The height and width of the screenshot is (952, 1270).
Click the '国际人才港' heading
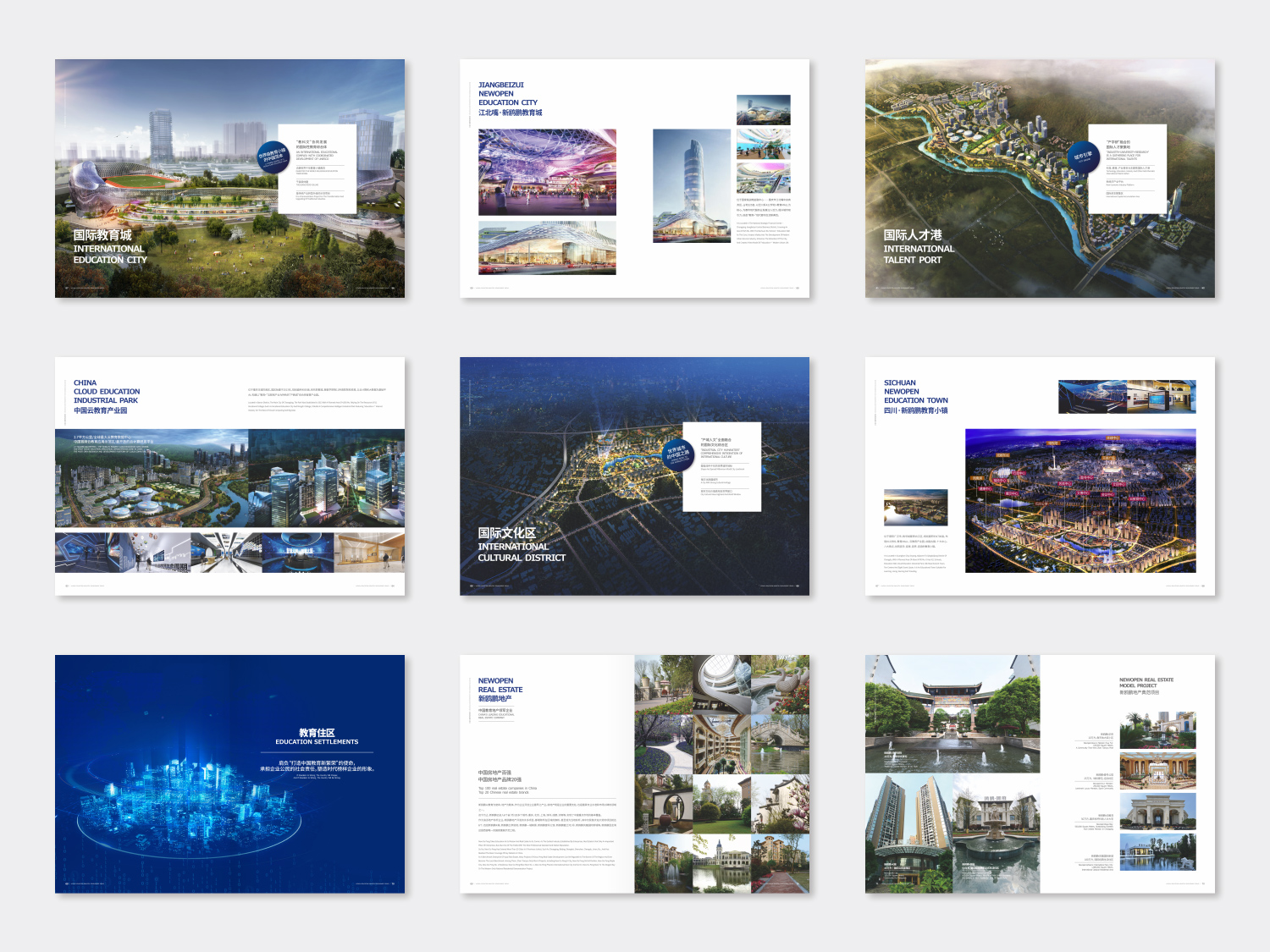(913, 235)
